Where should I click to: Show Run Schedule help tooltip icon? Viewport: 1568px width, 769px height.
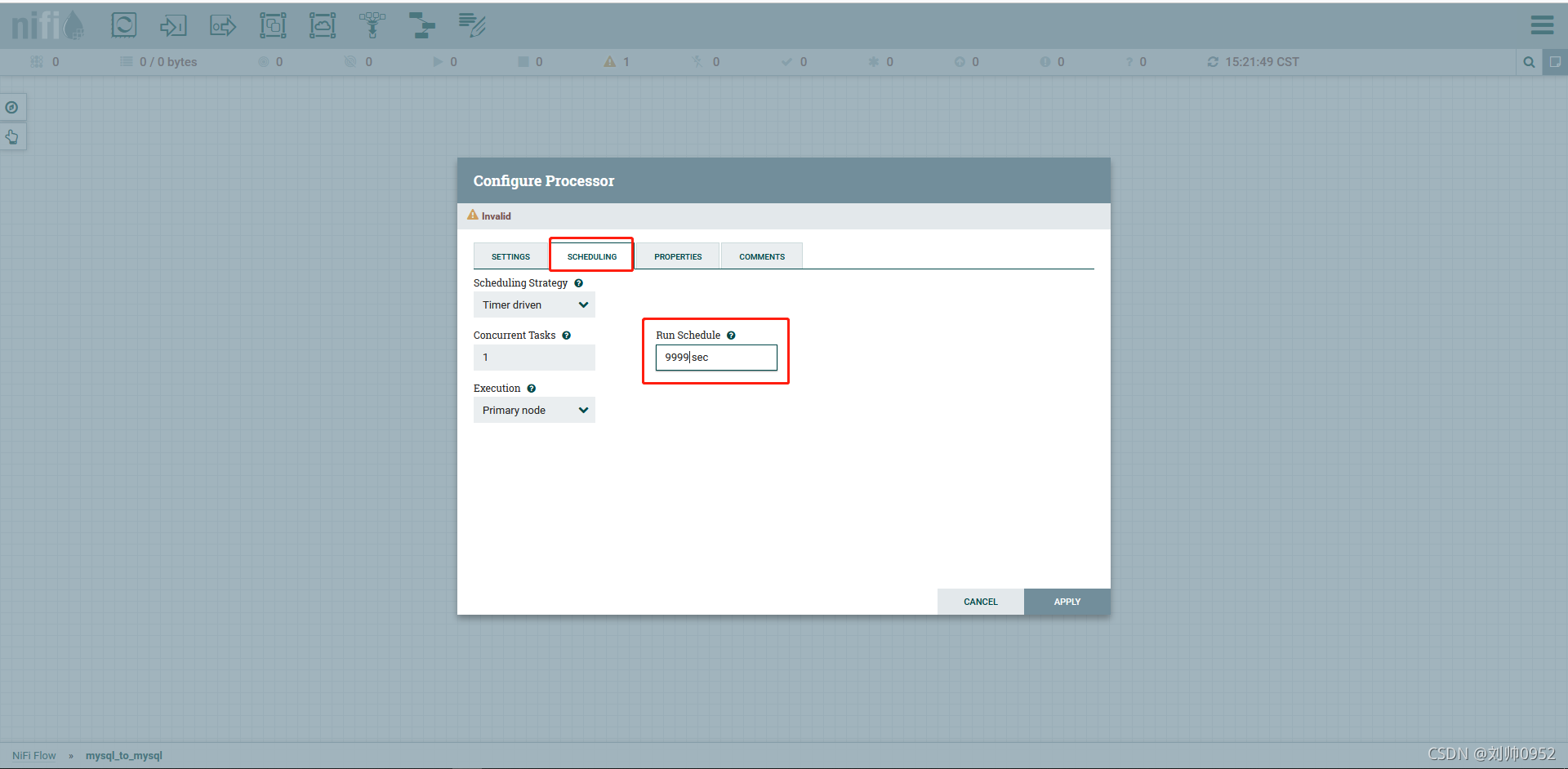point(731,336)
